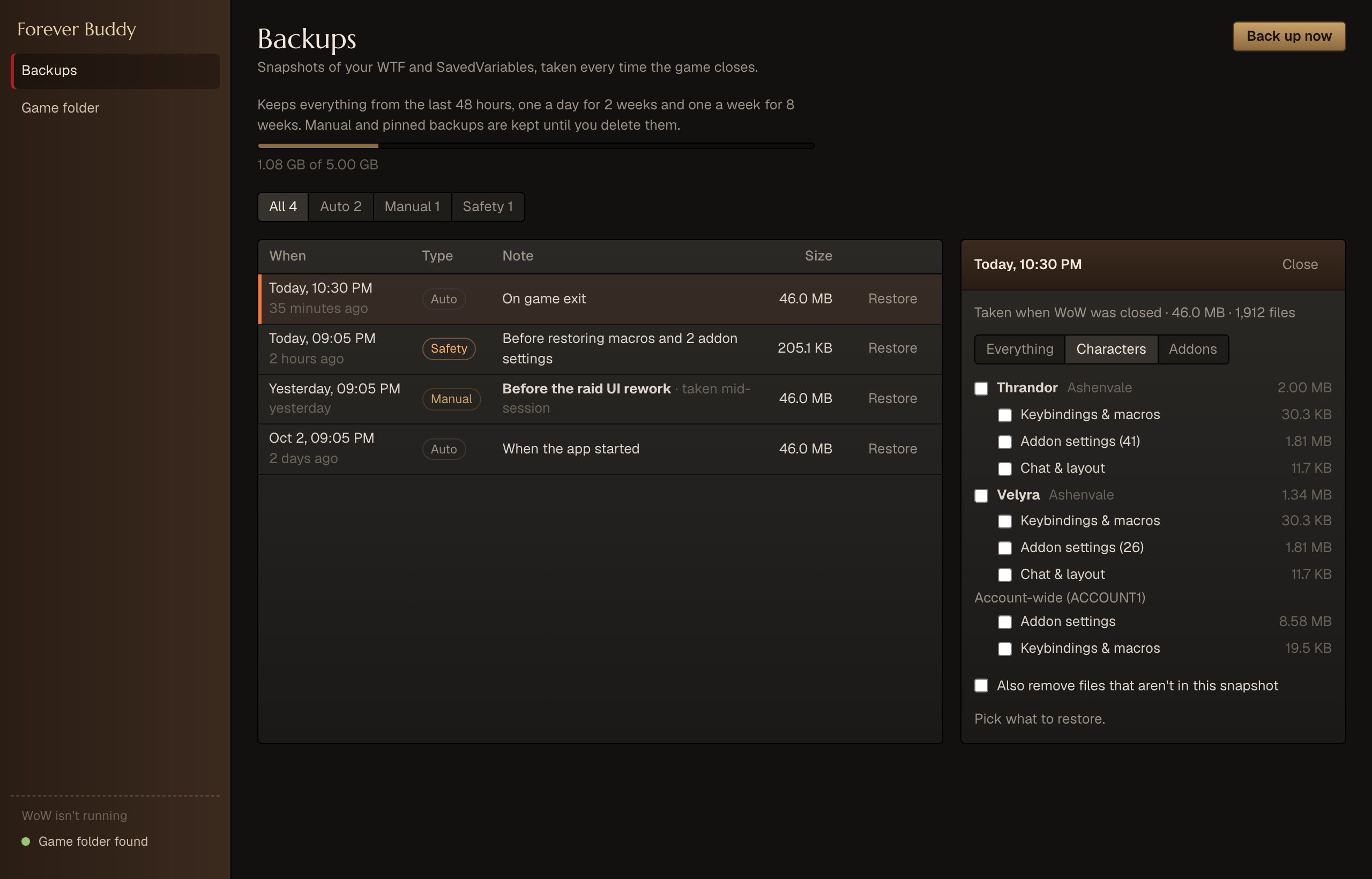Tick Velyra's Keybindings & macros checkbox
1372x879 pixels.
tap(1004, 521)
